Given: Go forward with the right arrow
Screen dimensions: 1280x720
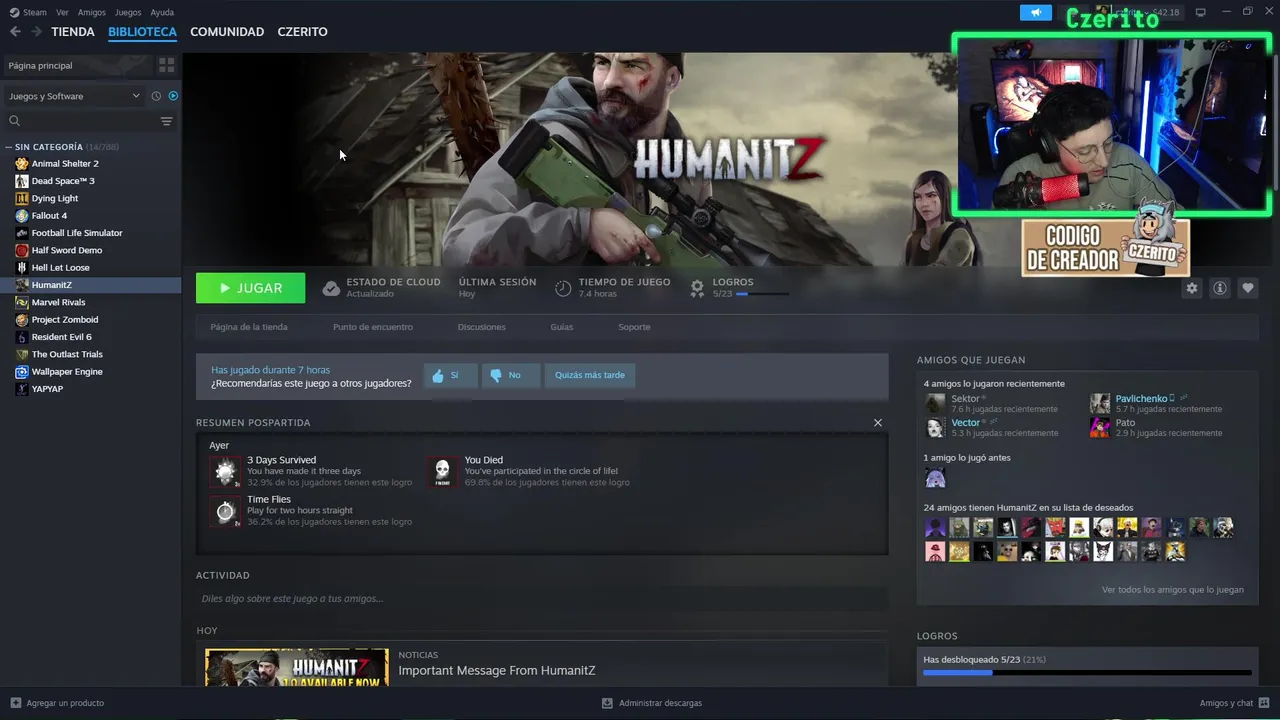Looking at the screenshot, I should pyautogui.click(x=36, y=32).
